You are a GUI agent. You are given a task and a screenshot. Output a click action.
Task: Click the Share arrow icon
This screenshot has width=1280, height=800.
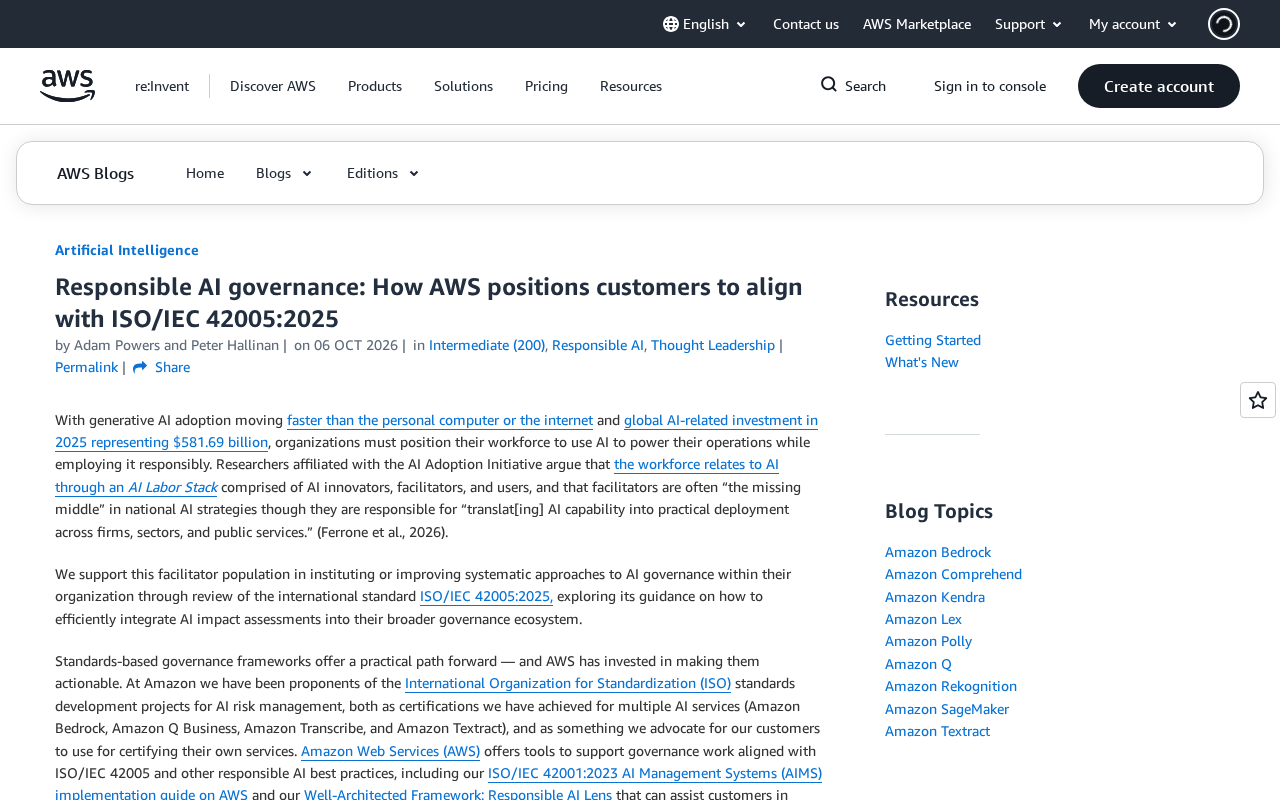pyautogui.click(x=140, y=367)
